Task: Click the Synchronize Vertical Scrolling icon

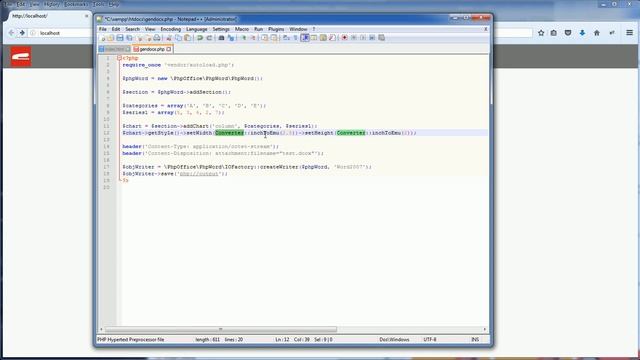Action: pos(264,38)
